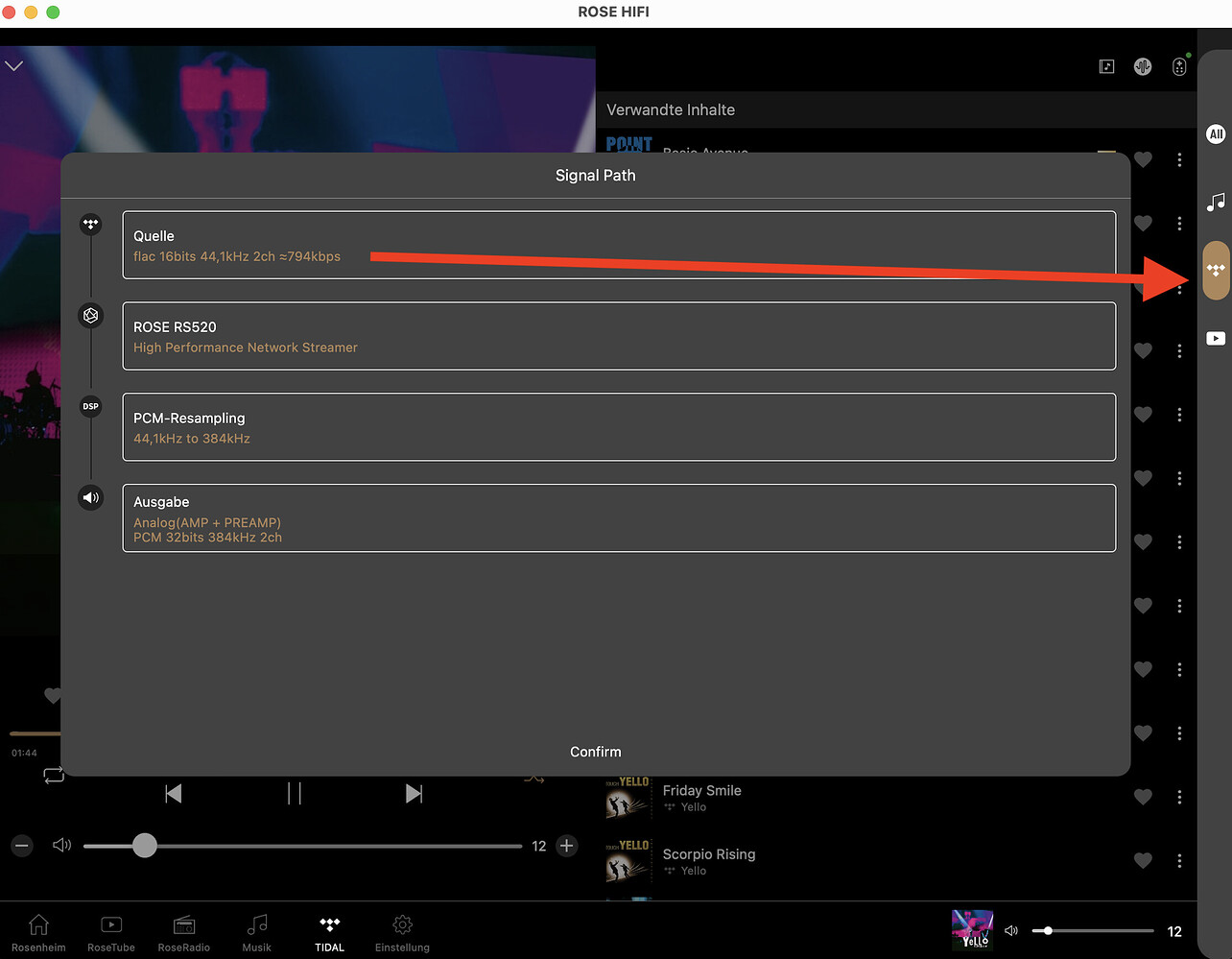Adjust the mini player volume slider
The image size is (1232, 959).
1093,930
